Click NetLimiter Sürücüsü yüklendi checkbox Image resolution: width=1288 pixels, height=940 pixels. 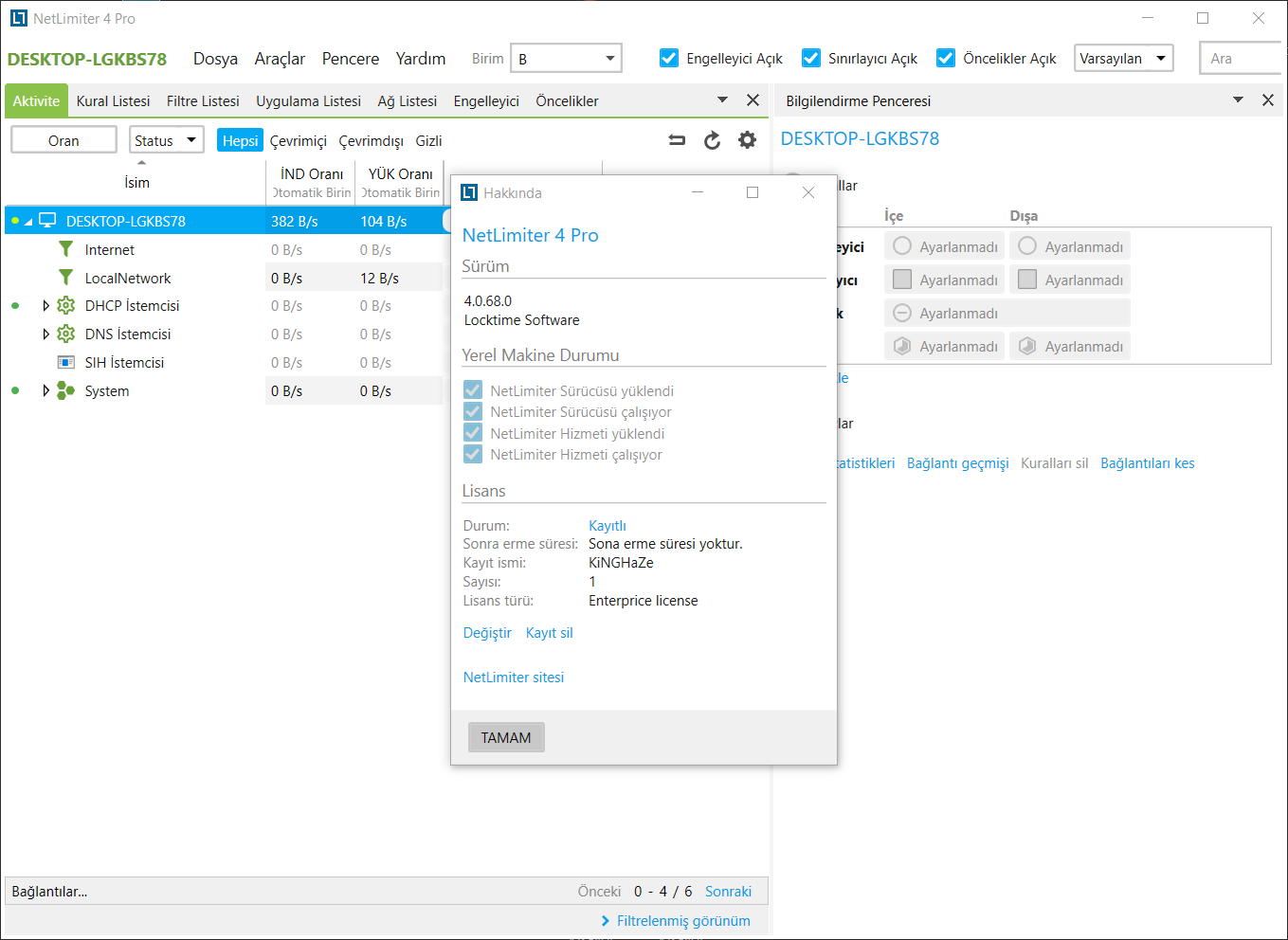click(x=473, y=390)
